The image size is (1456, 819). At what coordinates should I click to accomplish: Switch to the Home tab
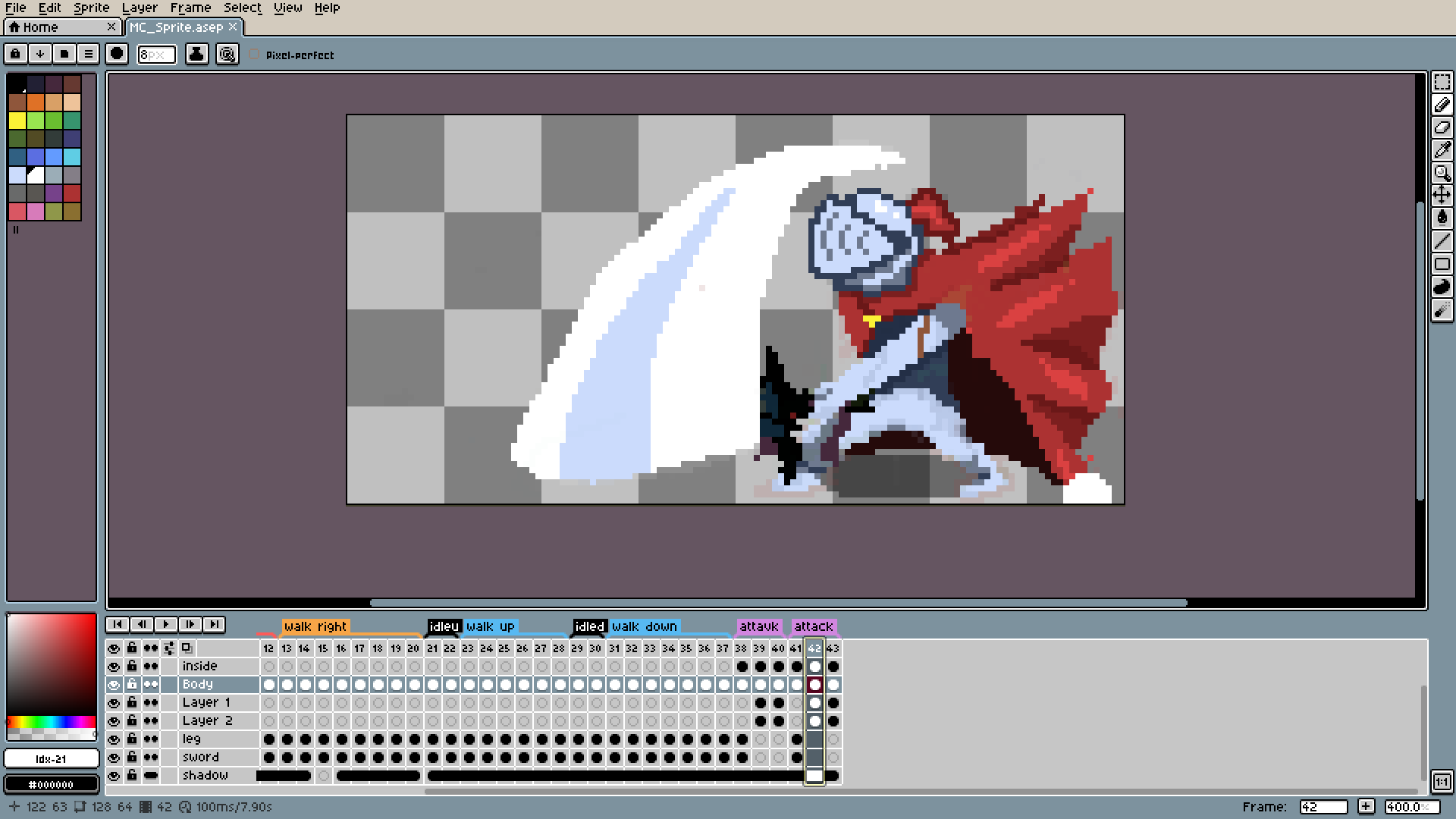pos(42,27)
